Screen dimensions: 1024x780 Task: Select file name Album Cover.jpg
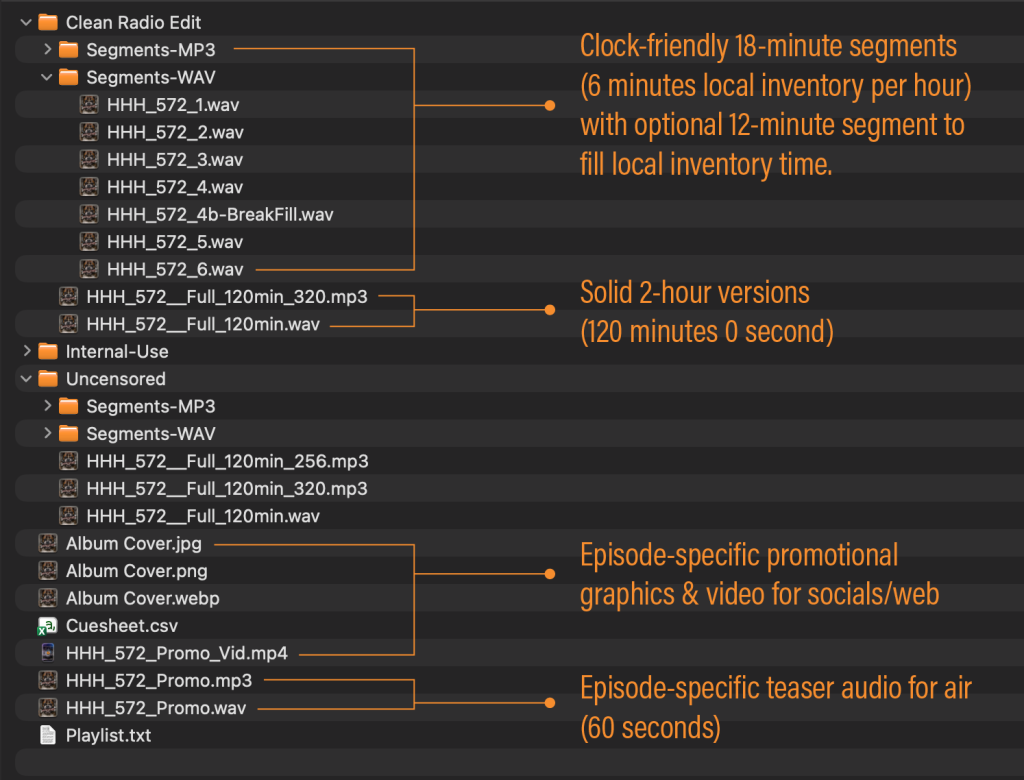(x=134, y=544)
